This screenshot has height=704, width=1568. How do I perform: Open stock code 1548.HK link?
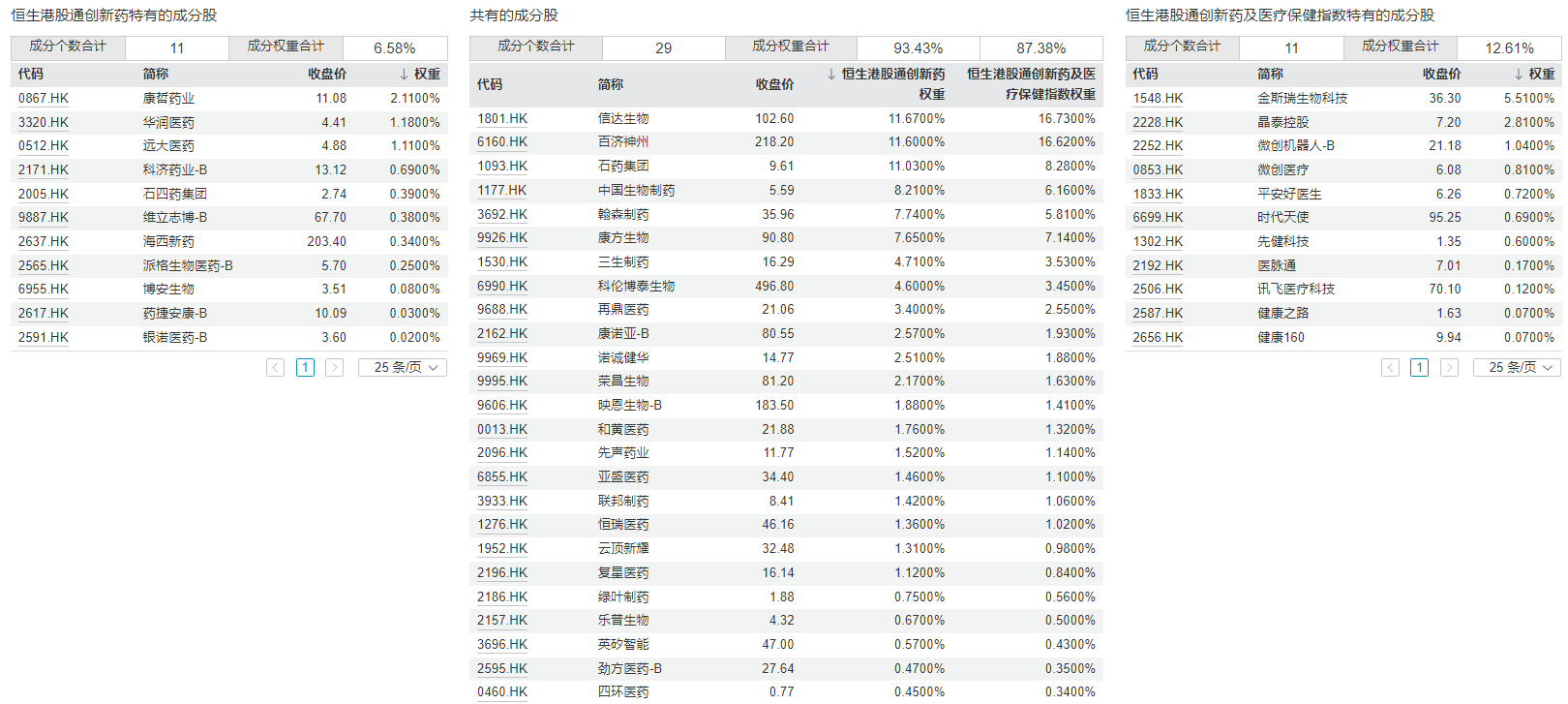tap(1159, 99)
